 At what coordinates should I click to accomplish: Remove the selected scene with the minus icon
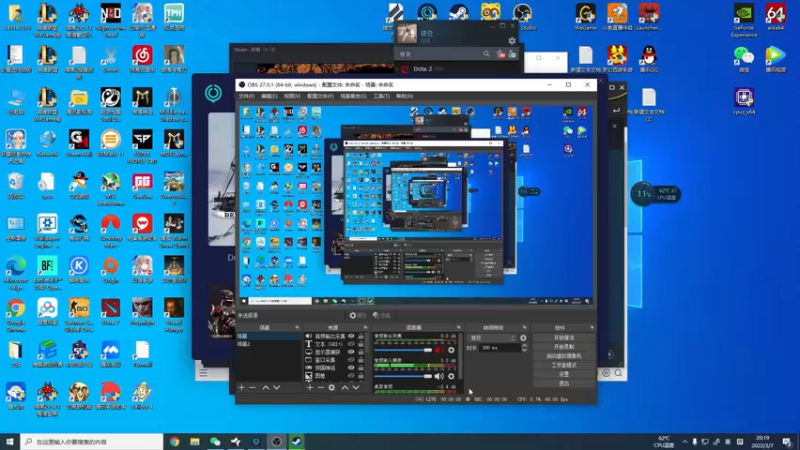click(253, 388)
